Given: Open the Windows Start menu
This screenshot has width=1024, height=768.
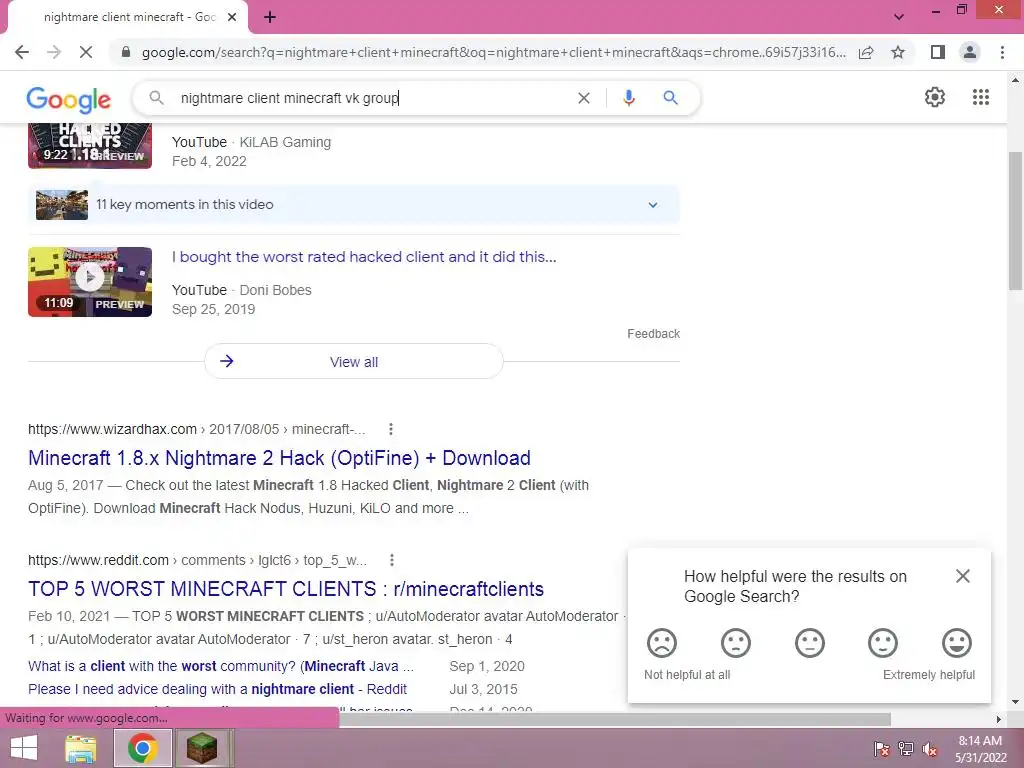Looking at the screenshot, I should [24, 748].
